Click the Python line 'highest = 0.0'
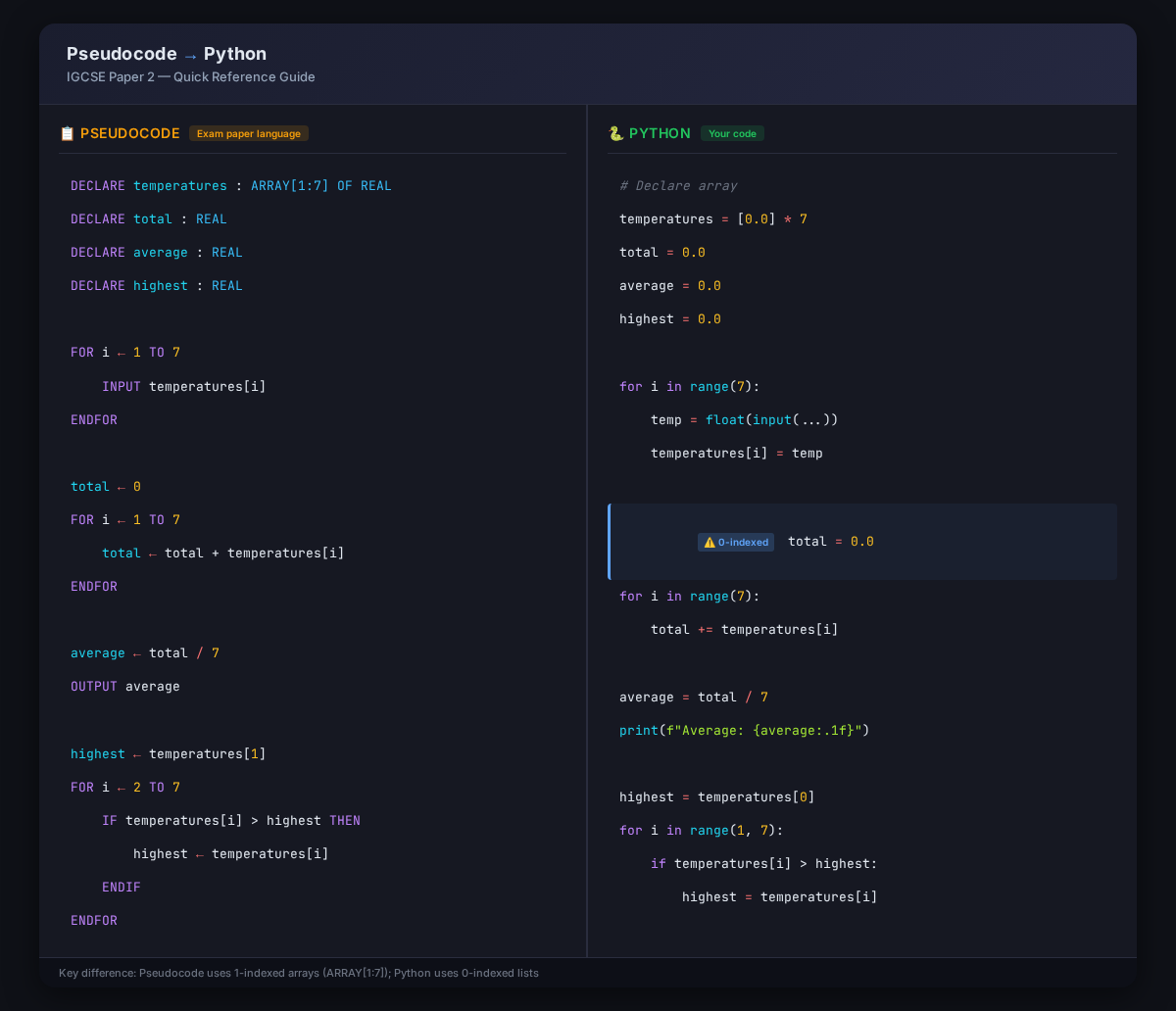The width and height of the screenshot is (1176, 1011). tap(670, 319)
